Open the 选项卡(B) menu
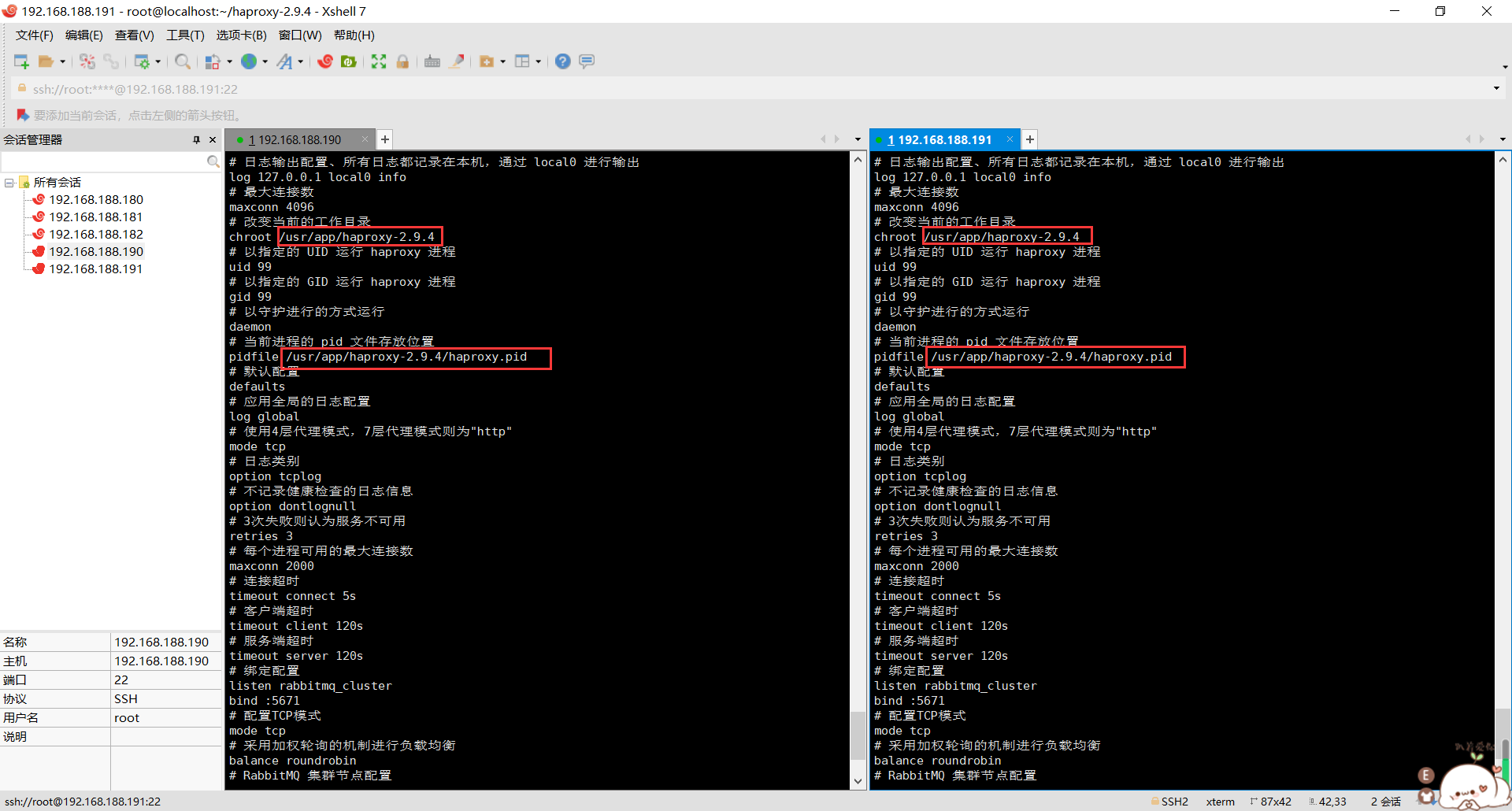Screen dimensions: 1512x811 point(242,35)
